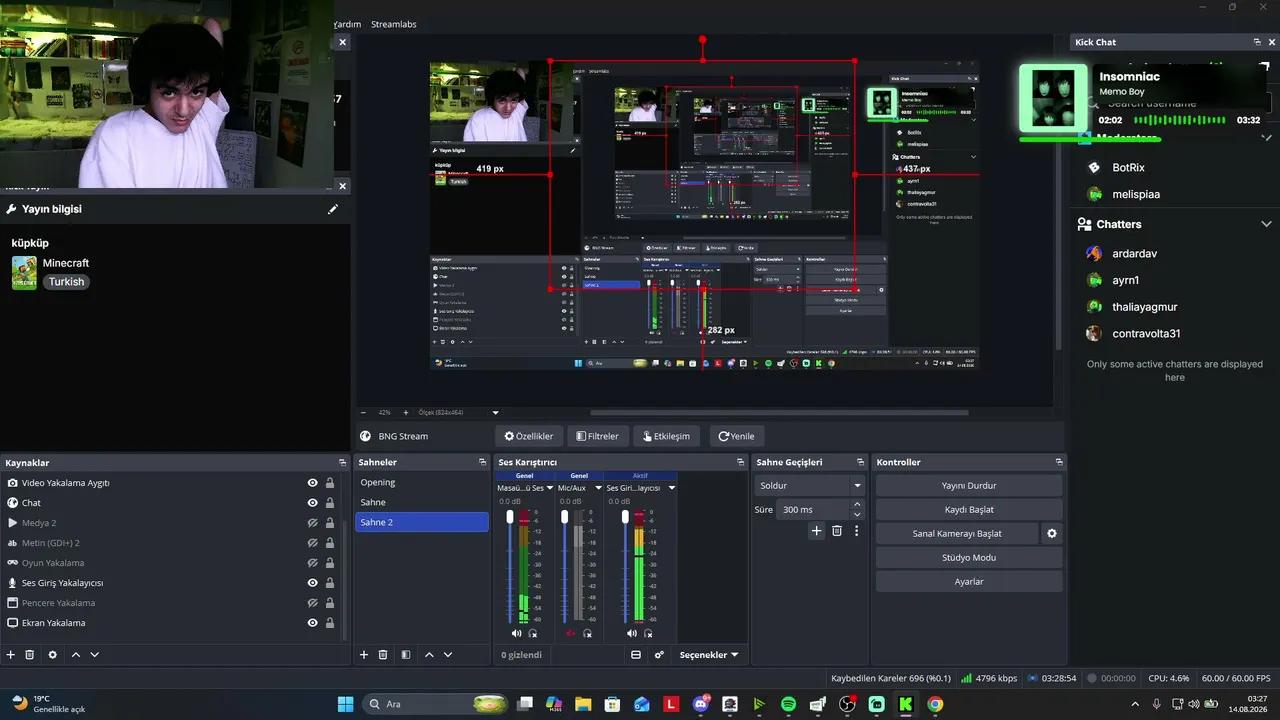Hide the Ekran Yakalama source
The image size is (1280, 720).
pos(313,623)
